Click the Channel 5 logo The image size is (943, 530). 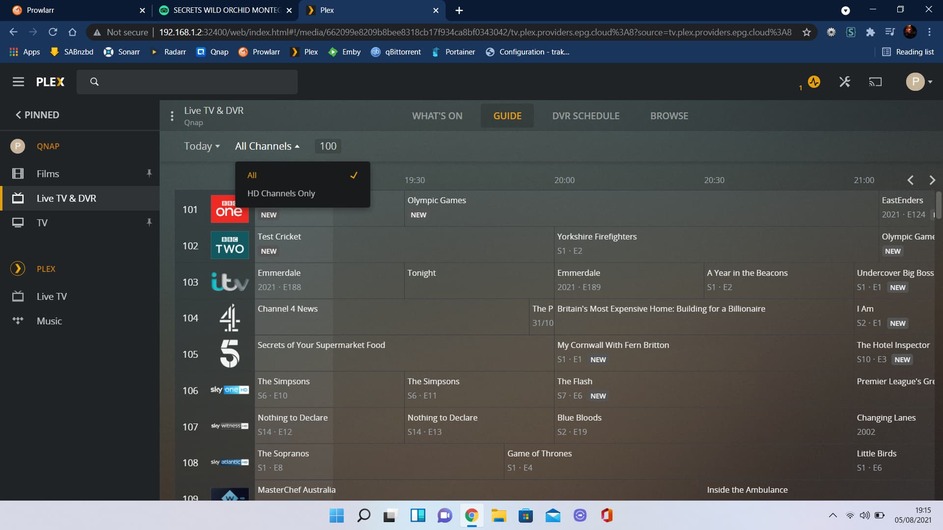point(230,354)
